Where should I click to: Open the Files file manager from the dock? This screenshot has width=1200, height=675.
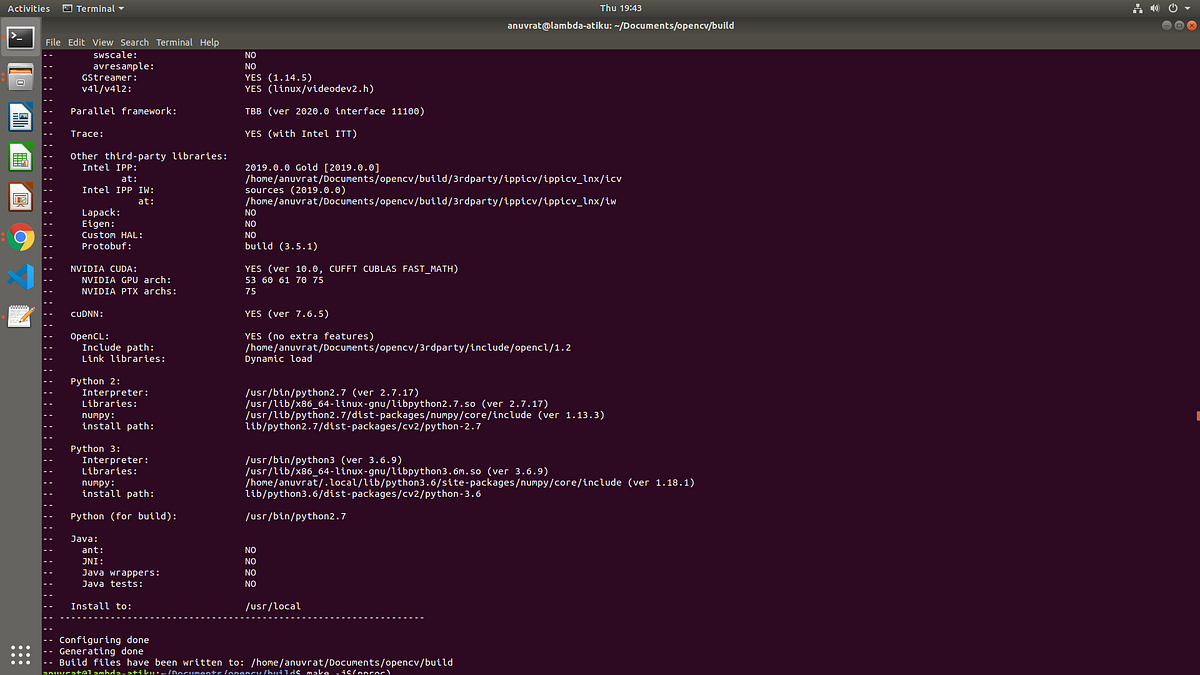(20, 76)
